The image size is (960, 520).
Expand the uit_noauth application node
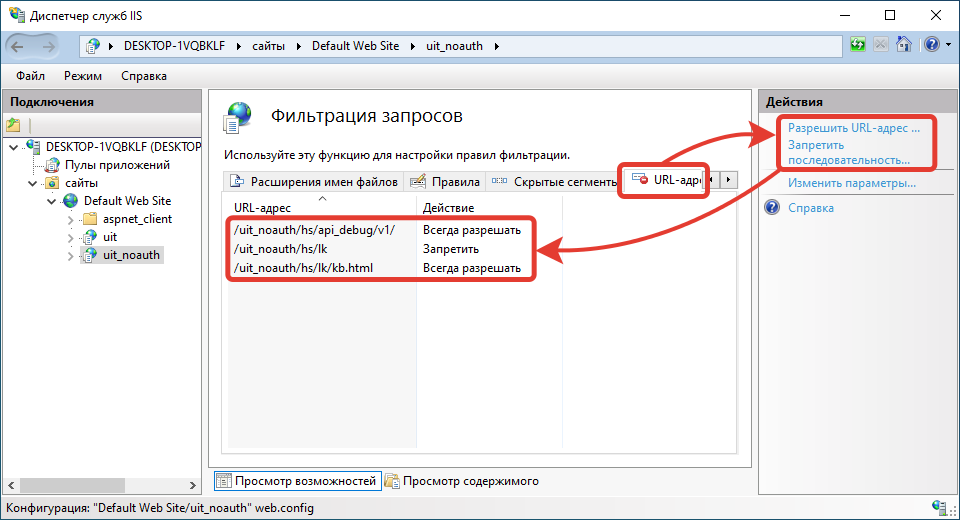tap(70, 255)
